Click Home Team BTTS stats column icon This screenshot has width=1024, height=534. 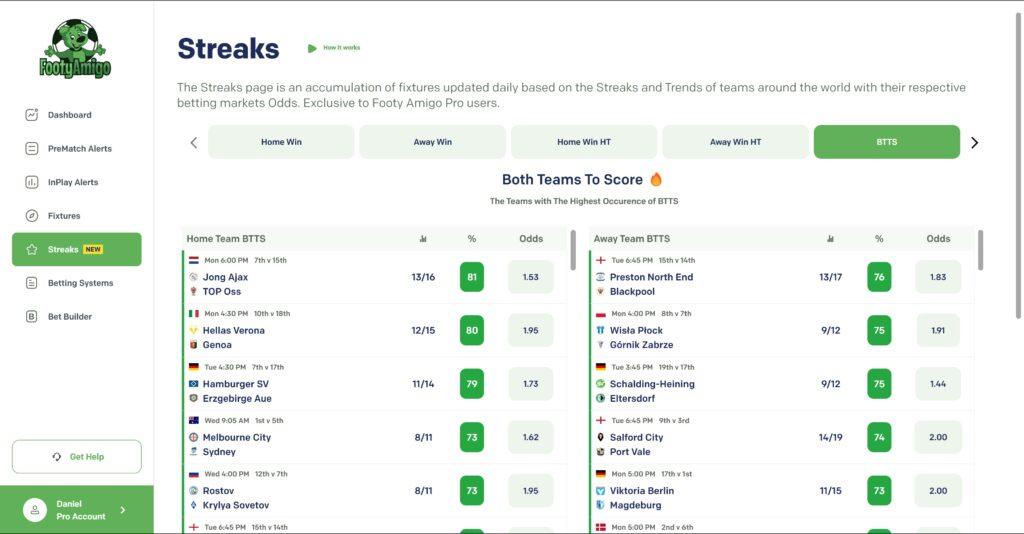423,239
